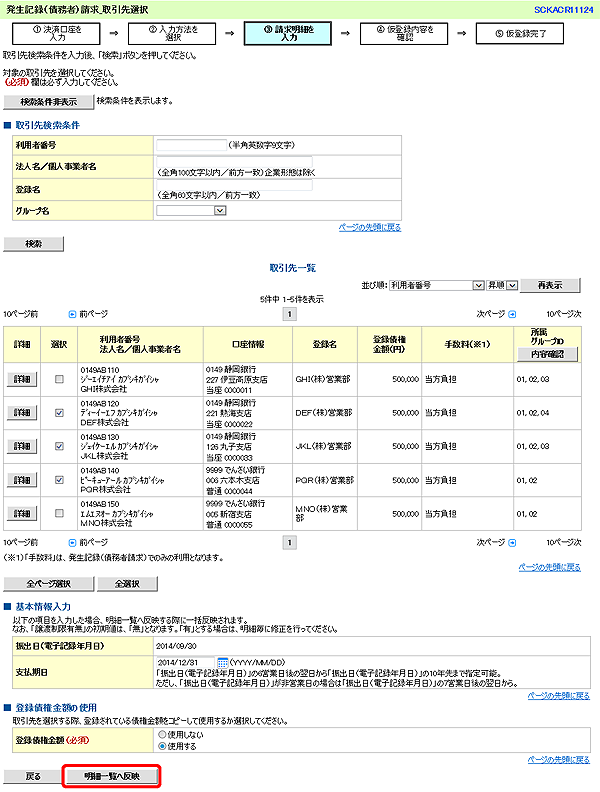Click ページの先頭に戻る link below 支払期日 section
Viewport: 600px width, 792px height.
click(x=559, y=696)
